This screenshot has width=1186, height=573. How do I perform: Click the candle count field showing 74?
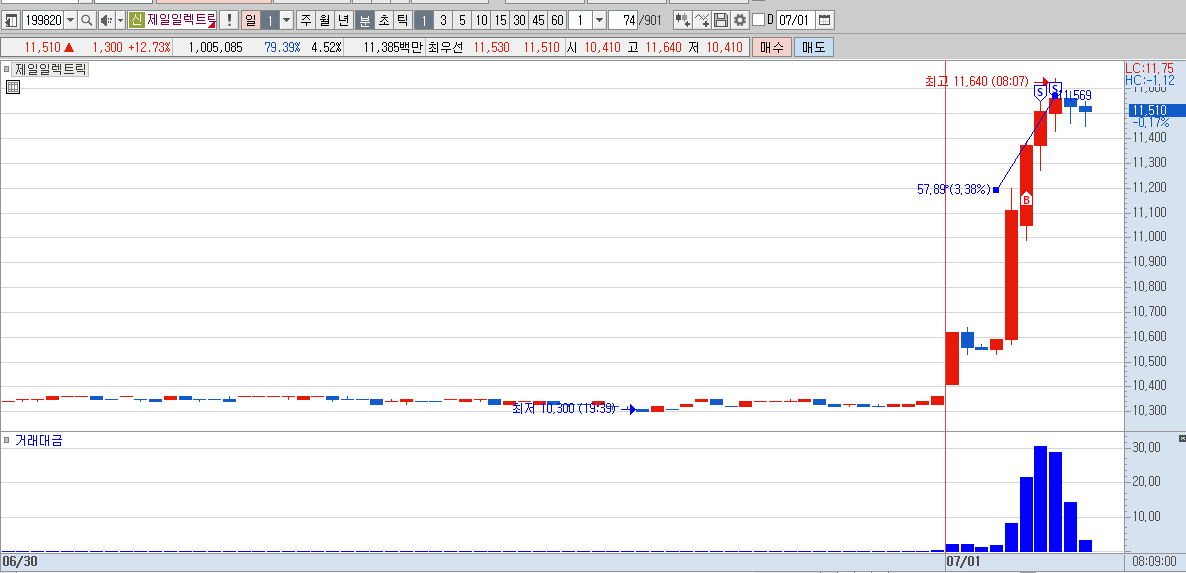623,20
